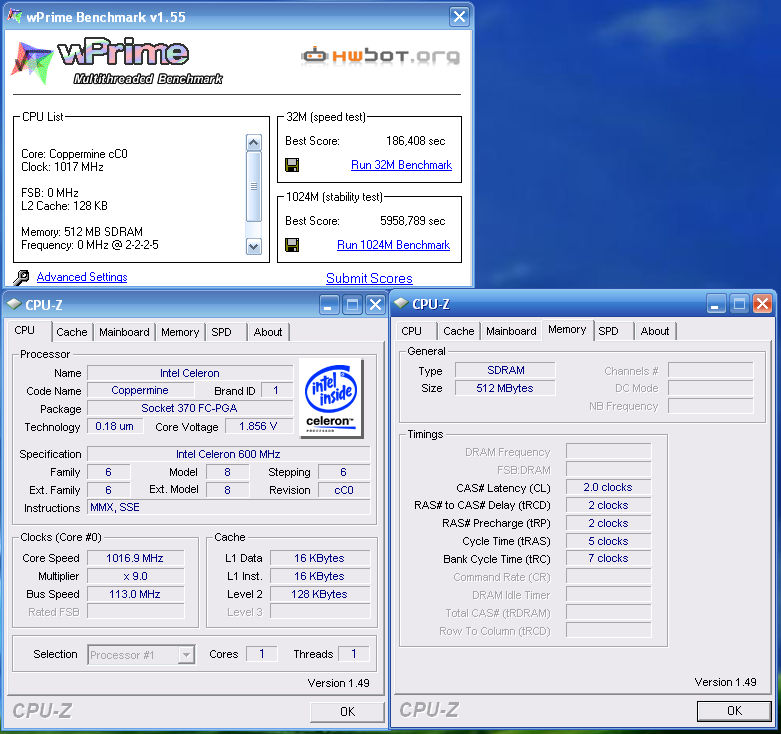This screenshot has height=734, width=781.
Task: Click the Level 2 cache value 128 KBytes
Action: point(320,594)
